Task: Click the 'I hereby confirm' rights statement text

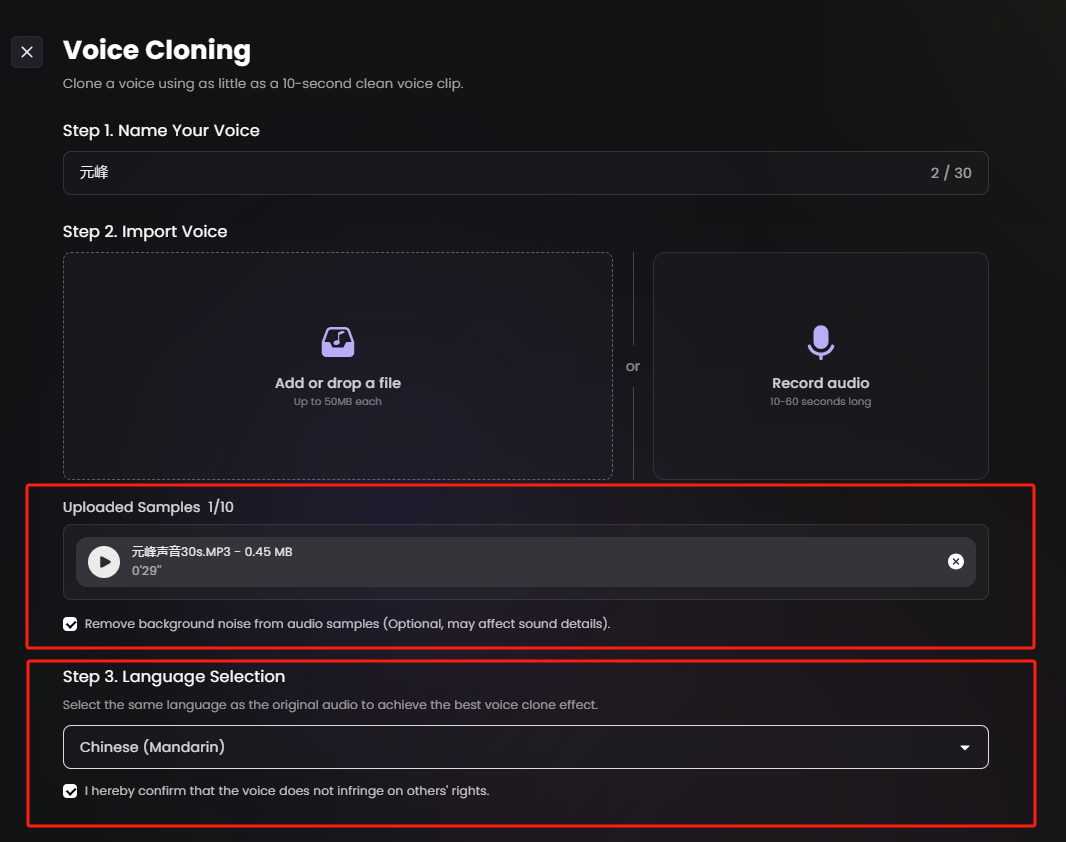Action: (287, 791)
